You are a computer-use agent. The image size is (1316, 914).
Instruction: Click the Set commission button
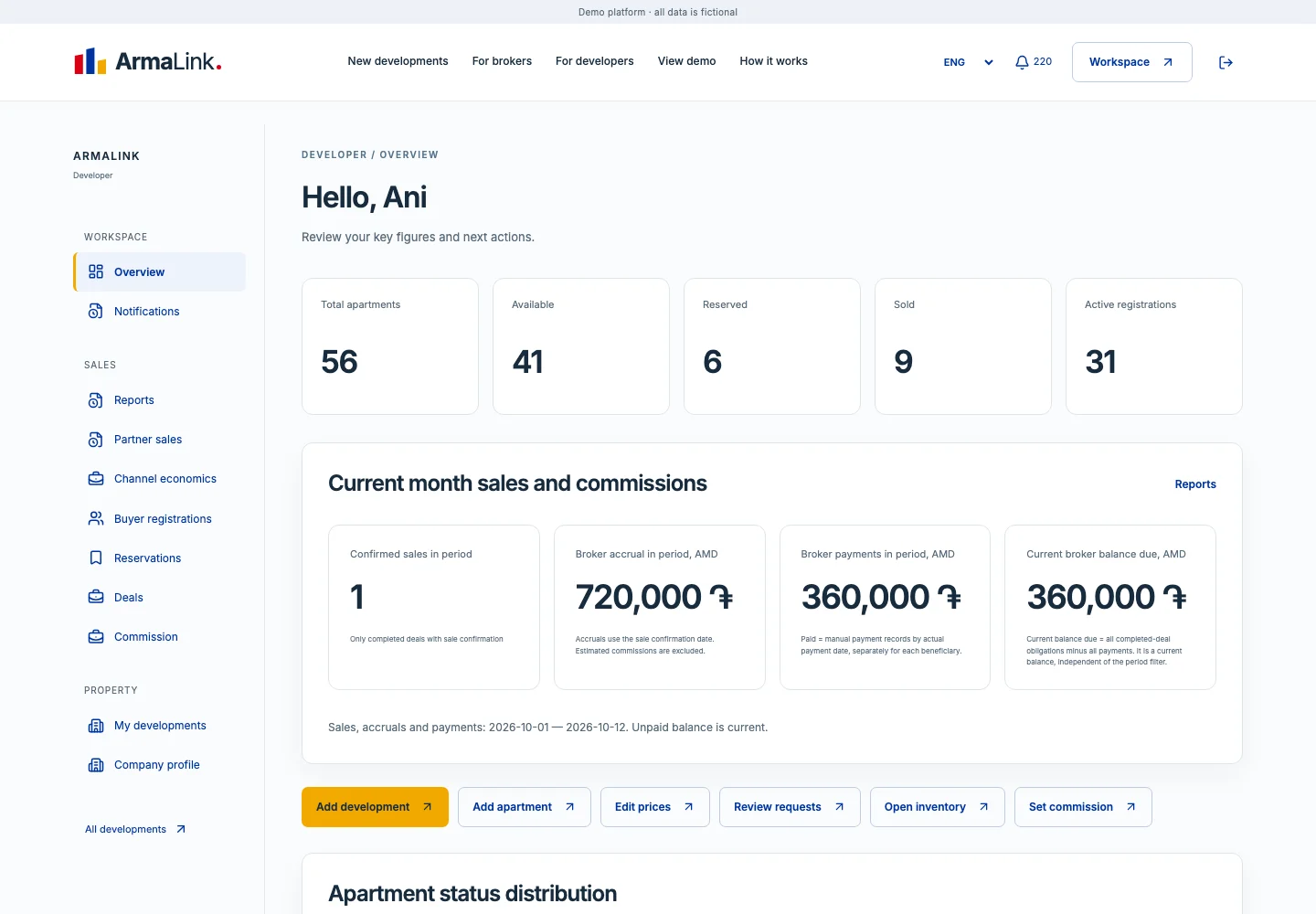click(1083, 807)
